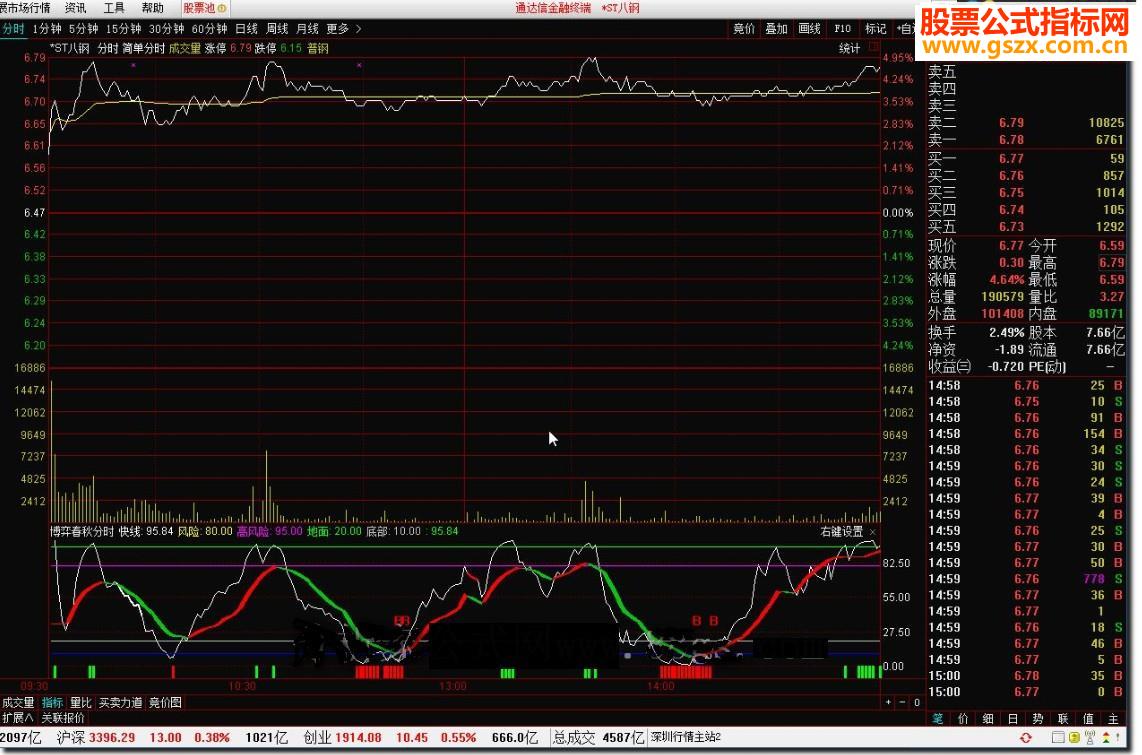Image resolution: width=1142 pixels, height=755 pixels.
Task: Open the 市场行情 menu
Action: 25,8
